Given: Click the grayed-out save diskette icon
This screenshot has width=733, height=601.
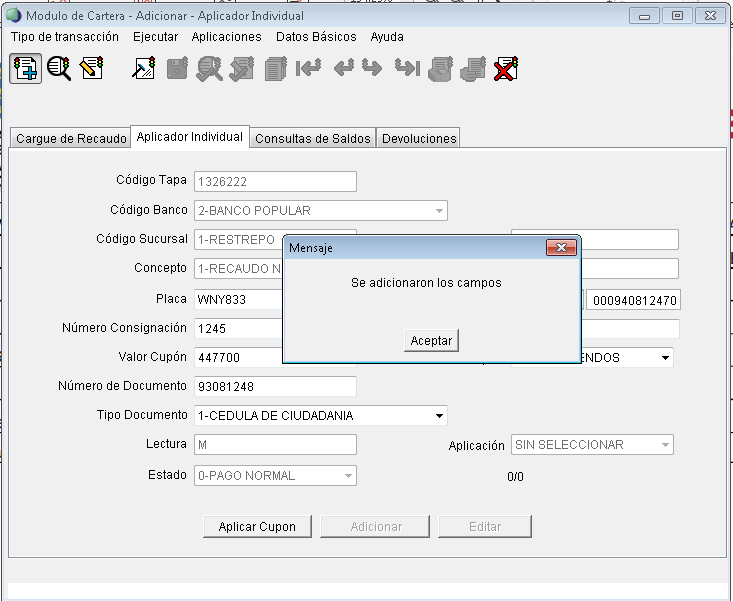Looking at the screenshot, I should coord(177,68).
